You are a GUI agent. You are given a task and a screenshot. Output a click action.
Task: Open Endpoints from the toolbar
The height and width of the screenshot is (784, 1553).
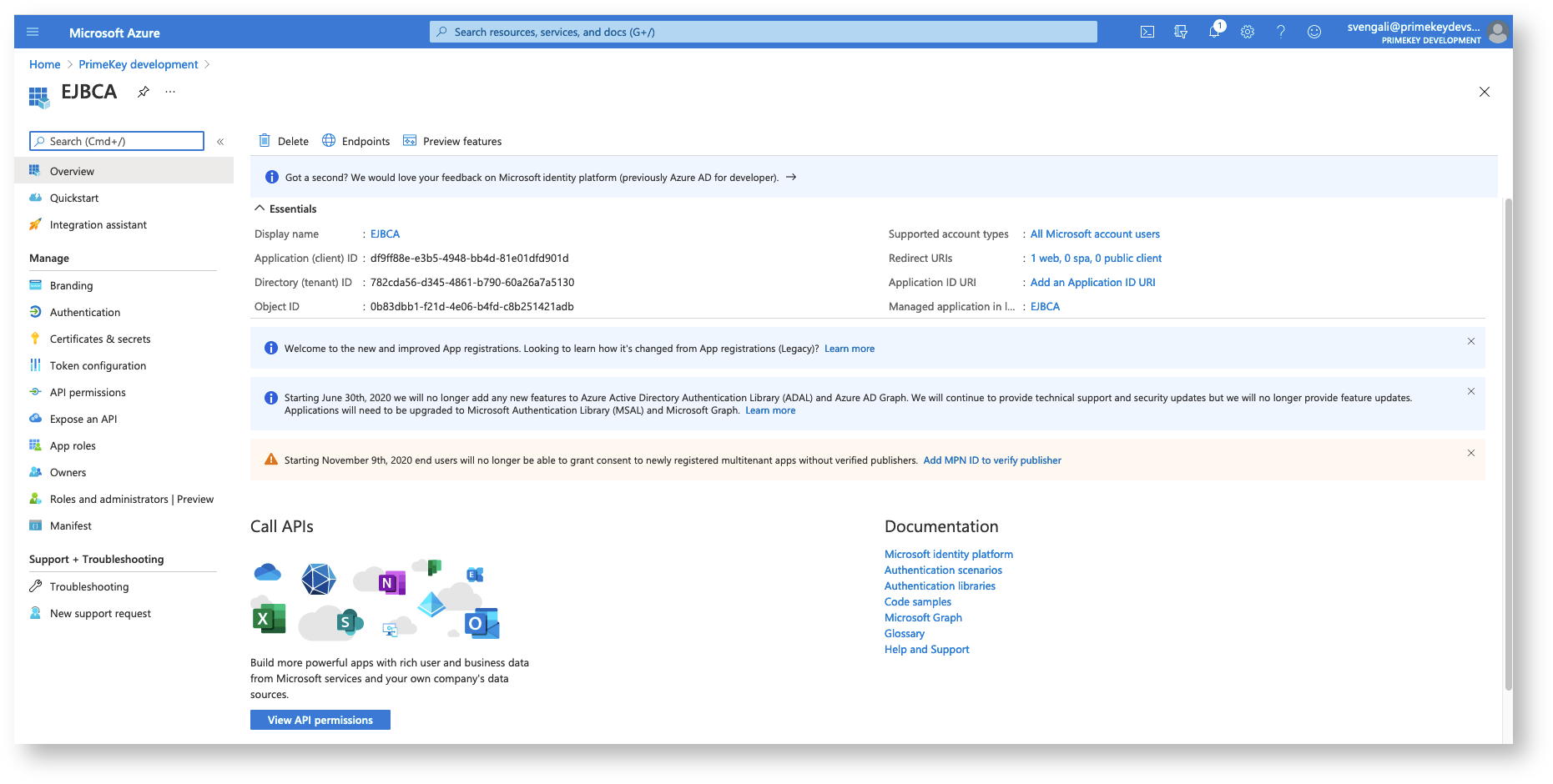point(355,141)
